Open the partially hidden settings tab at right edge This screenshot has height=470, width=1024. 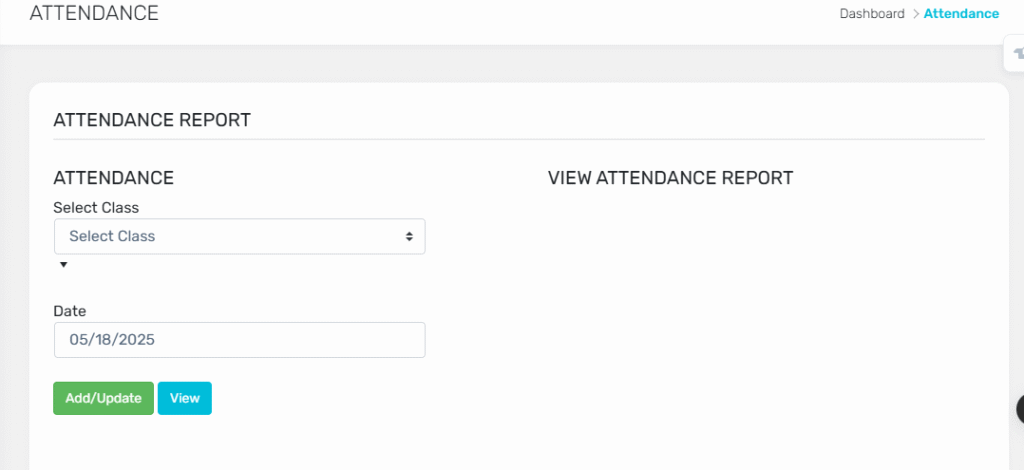click(1014, 54)
